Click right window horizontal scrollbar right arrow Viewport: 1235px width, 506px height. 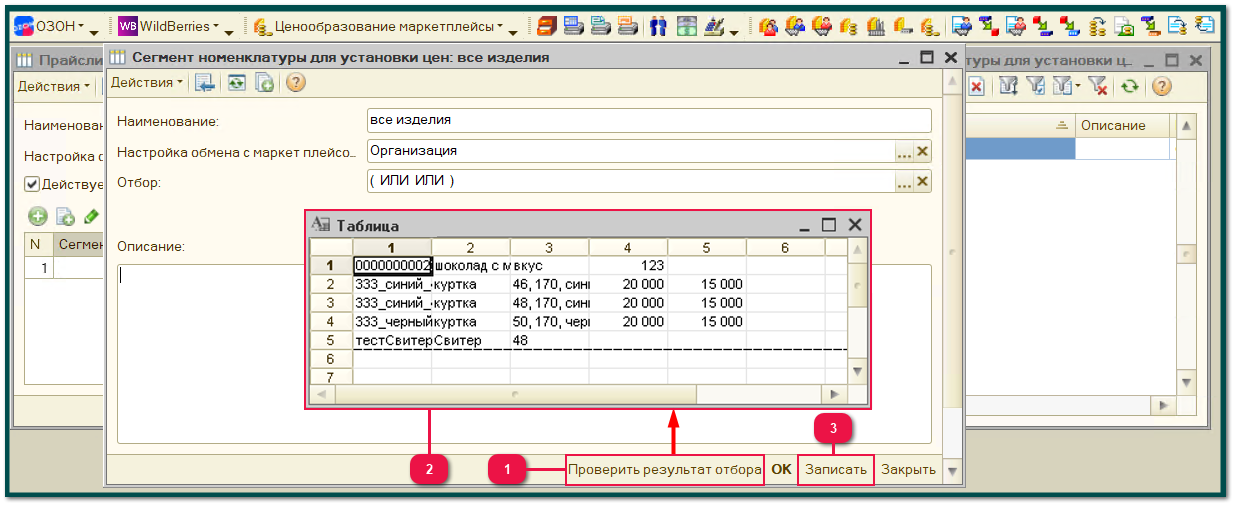tap(1163, 405)
